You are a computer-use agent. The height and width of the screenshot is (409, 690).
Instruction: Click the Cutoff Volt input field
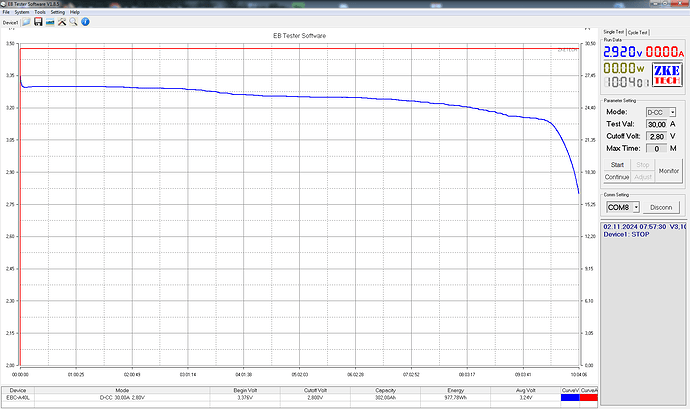tap(657, 136)
